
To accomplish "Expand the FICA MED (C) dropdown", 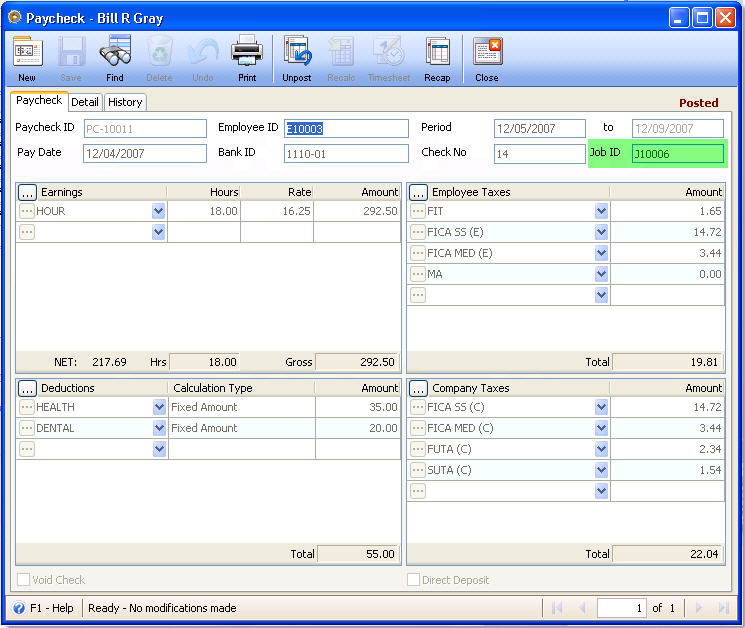I will click(602, 428).
